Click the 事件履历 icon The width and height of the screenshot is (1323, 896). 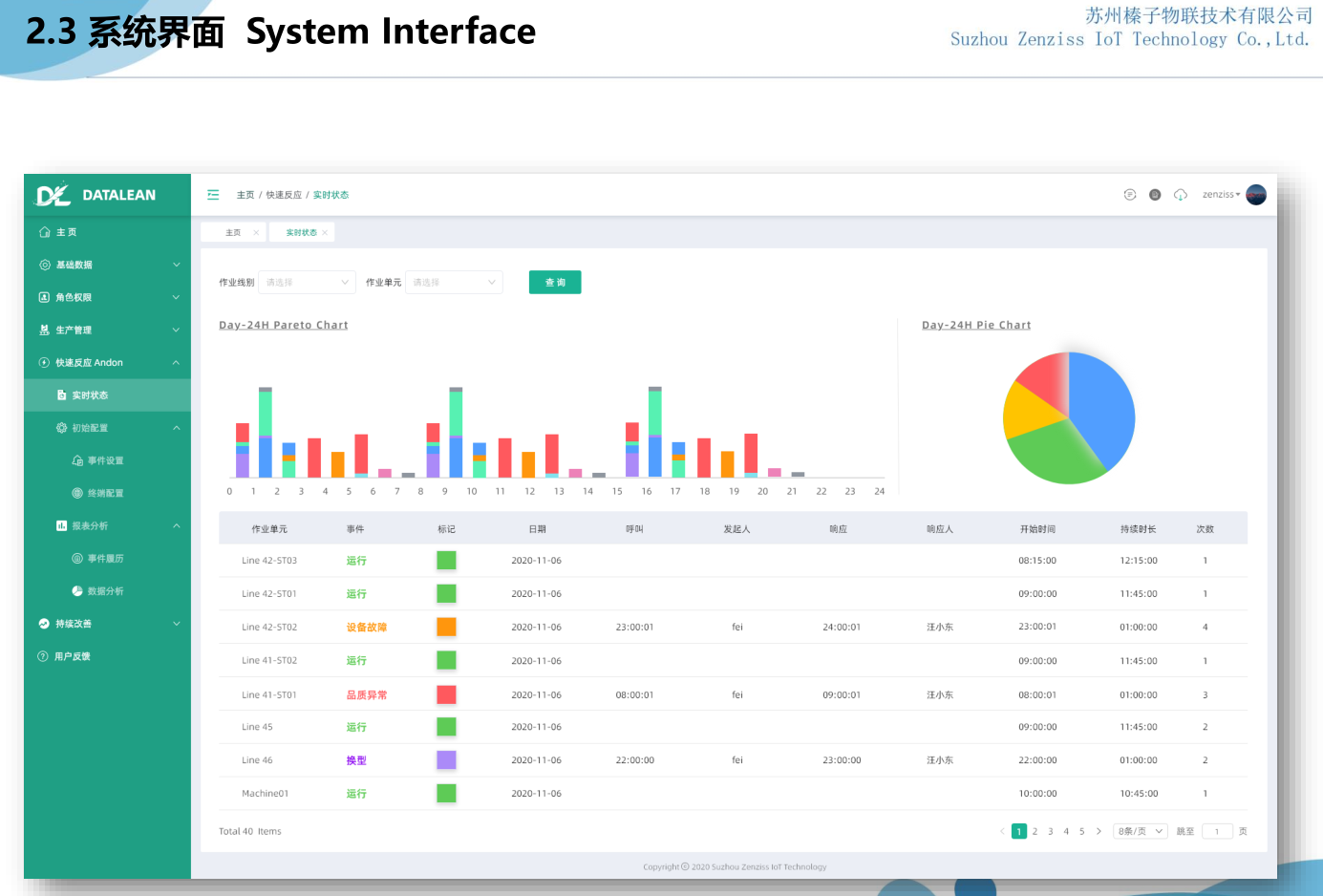[x=77, y=558]
